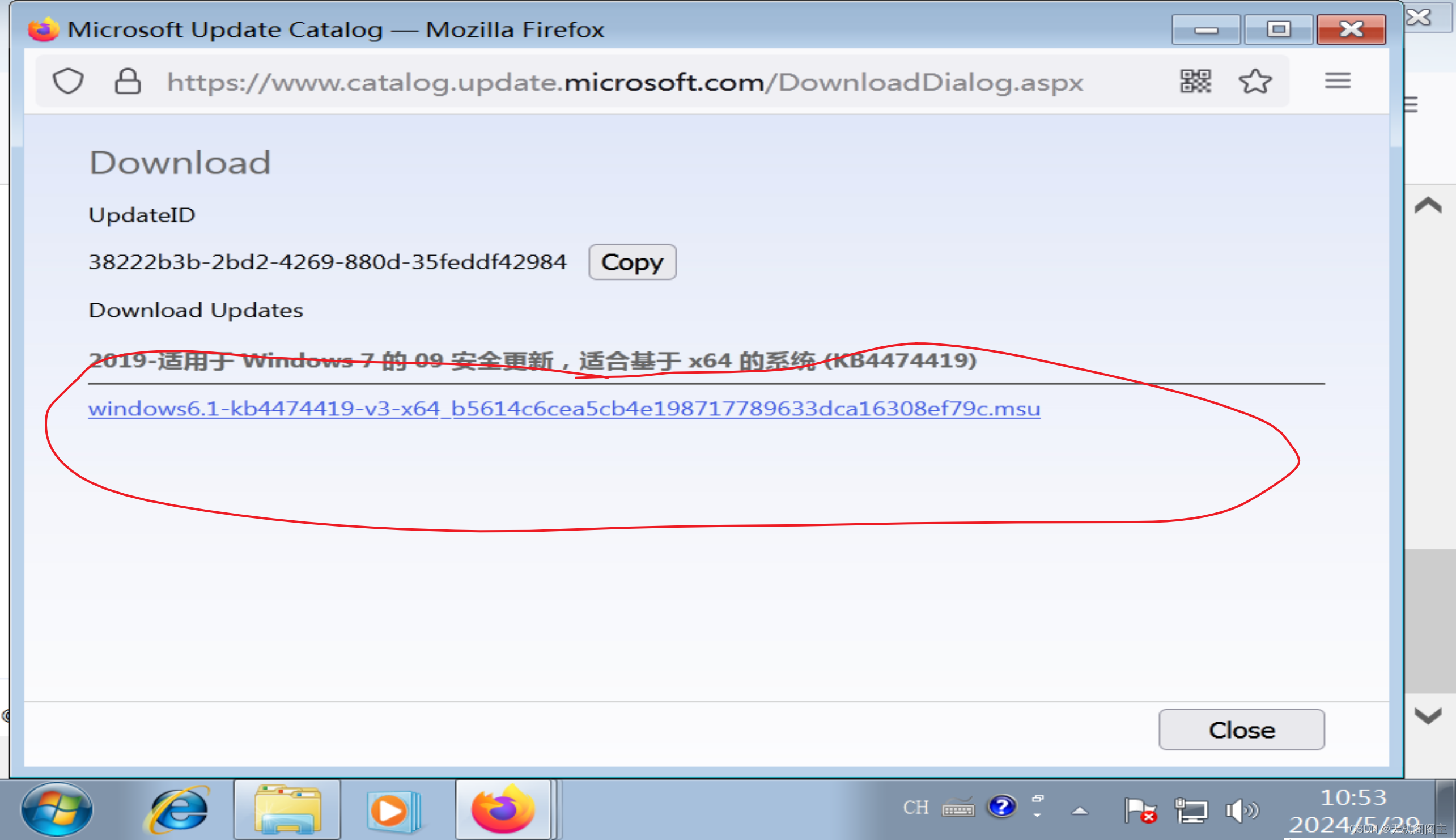Launch Internet Explorer from taskbar
This screenshot has height=840, width=1456.
tap(179, 809)
